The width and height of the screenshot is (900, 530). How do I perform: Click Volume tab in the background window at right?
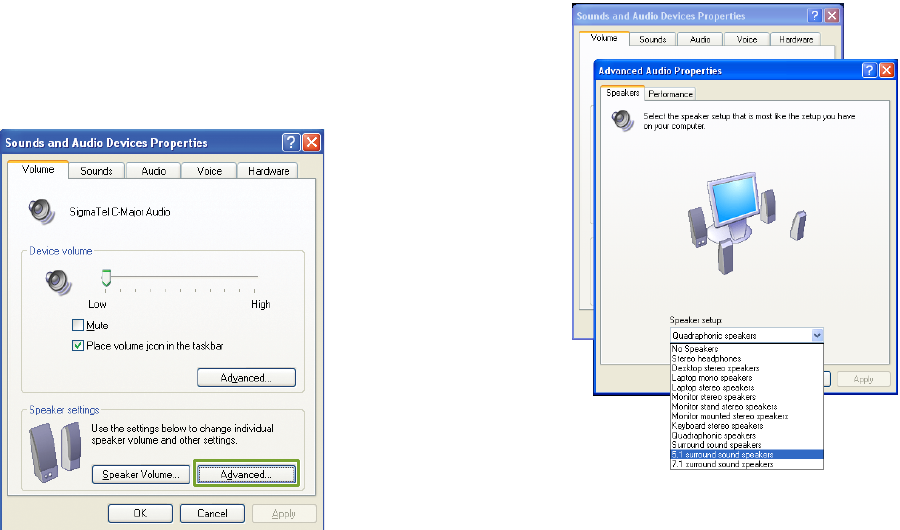[604, 38]
